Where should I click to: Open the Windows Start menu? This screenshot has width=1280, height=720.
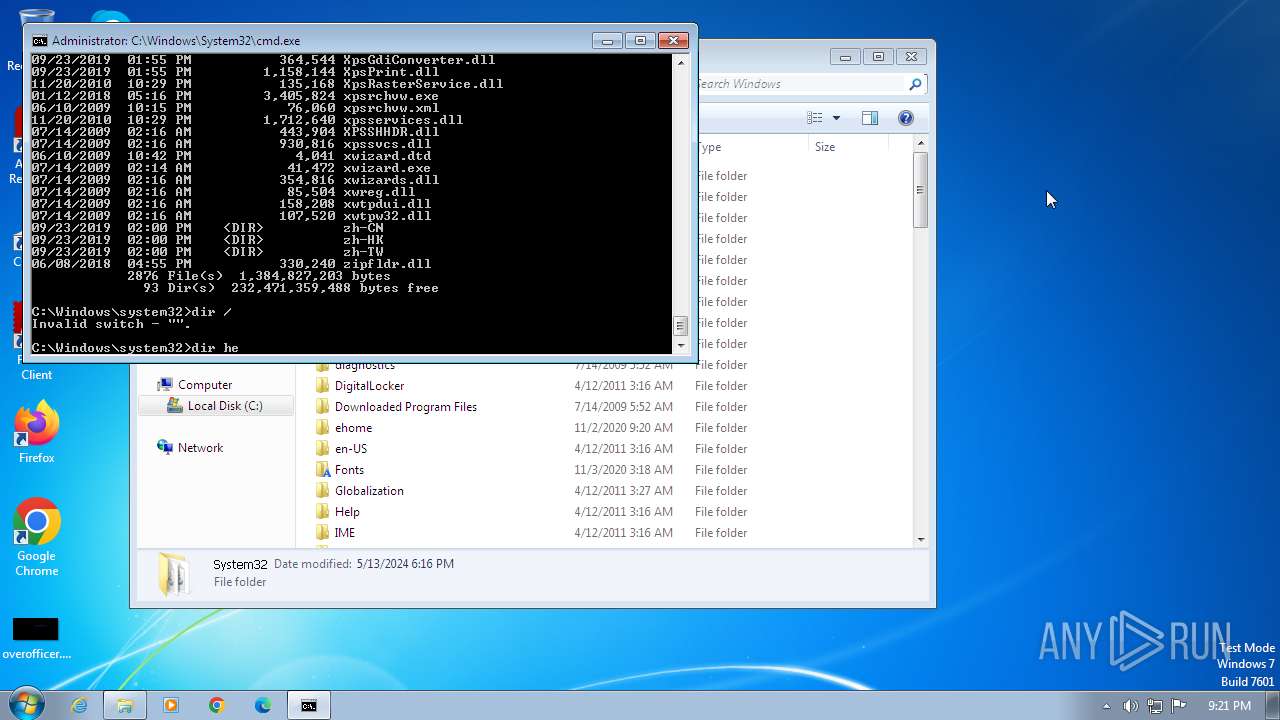26,705
